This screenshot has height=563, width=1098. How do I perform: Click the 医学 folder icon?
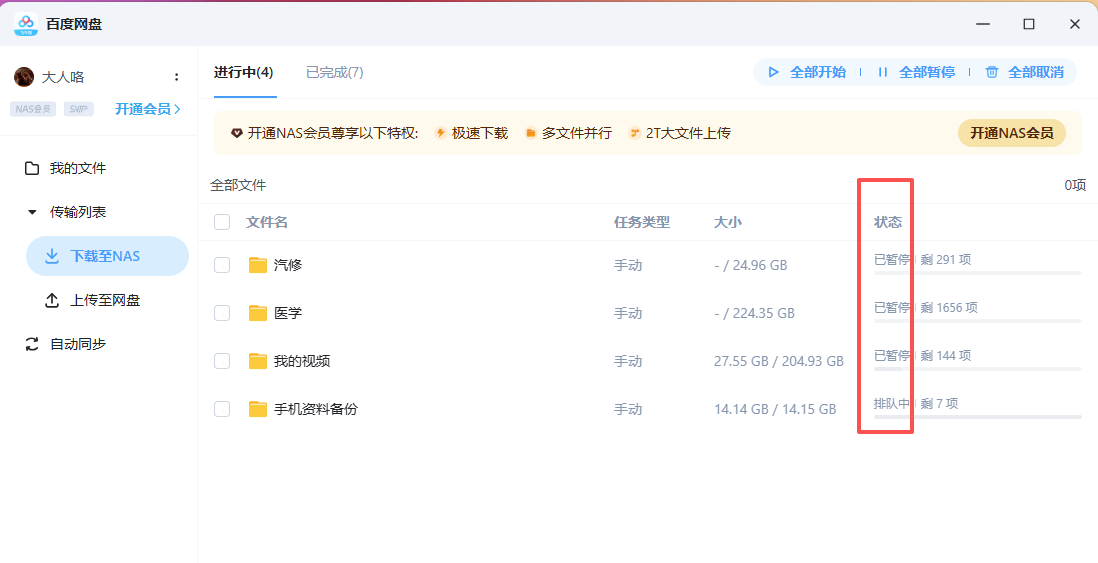(258, 313)
